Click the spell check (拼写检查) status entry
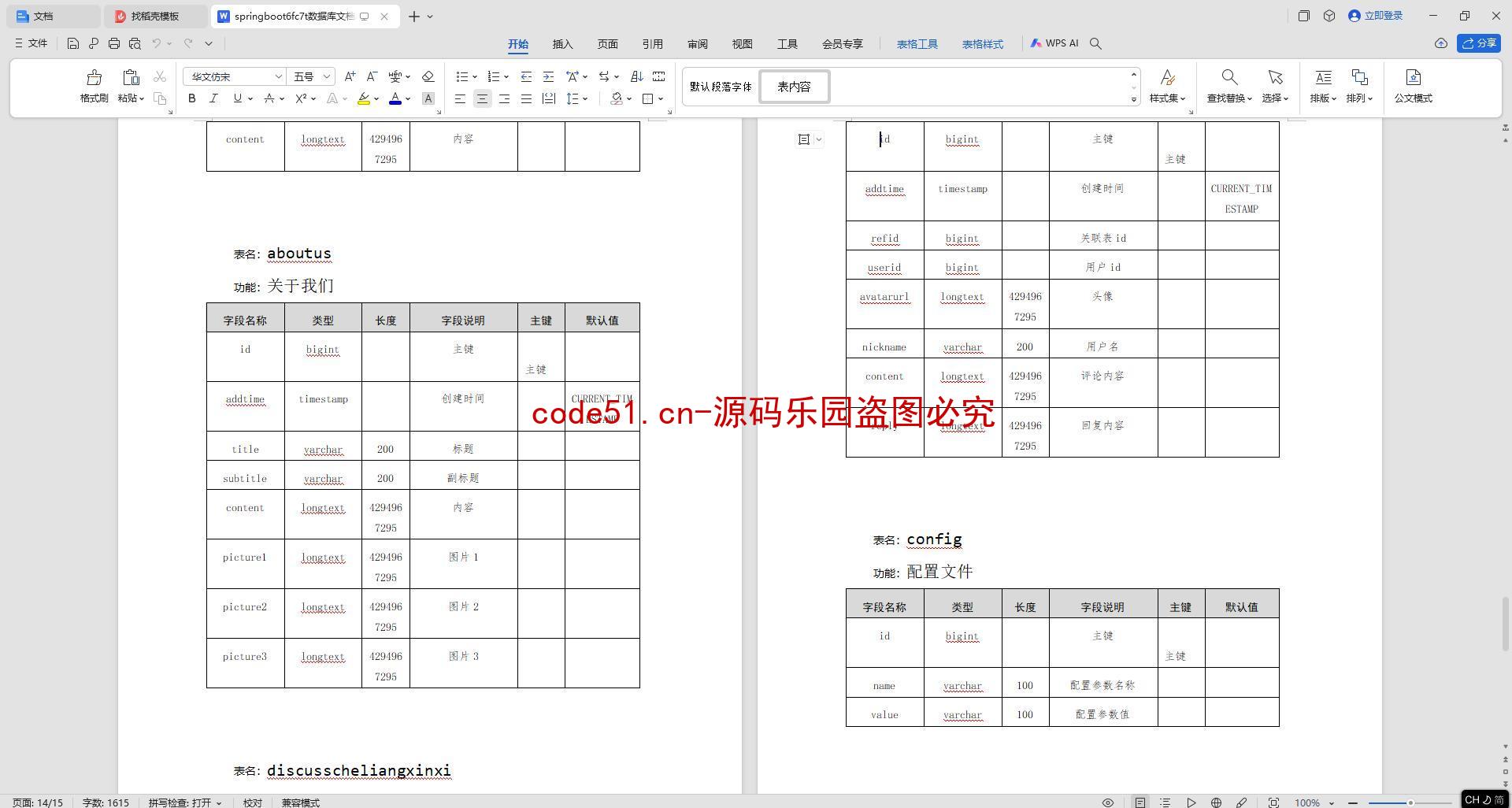Viewport: 1512px width, 808px height. coord(185,802)
